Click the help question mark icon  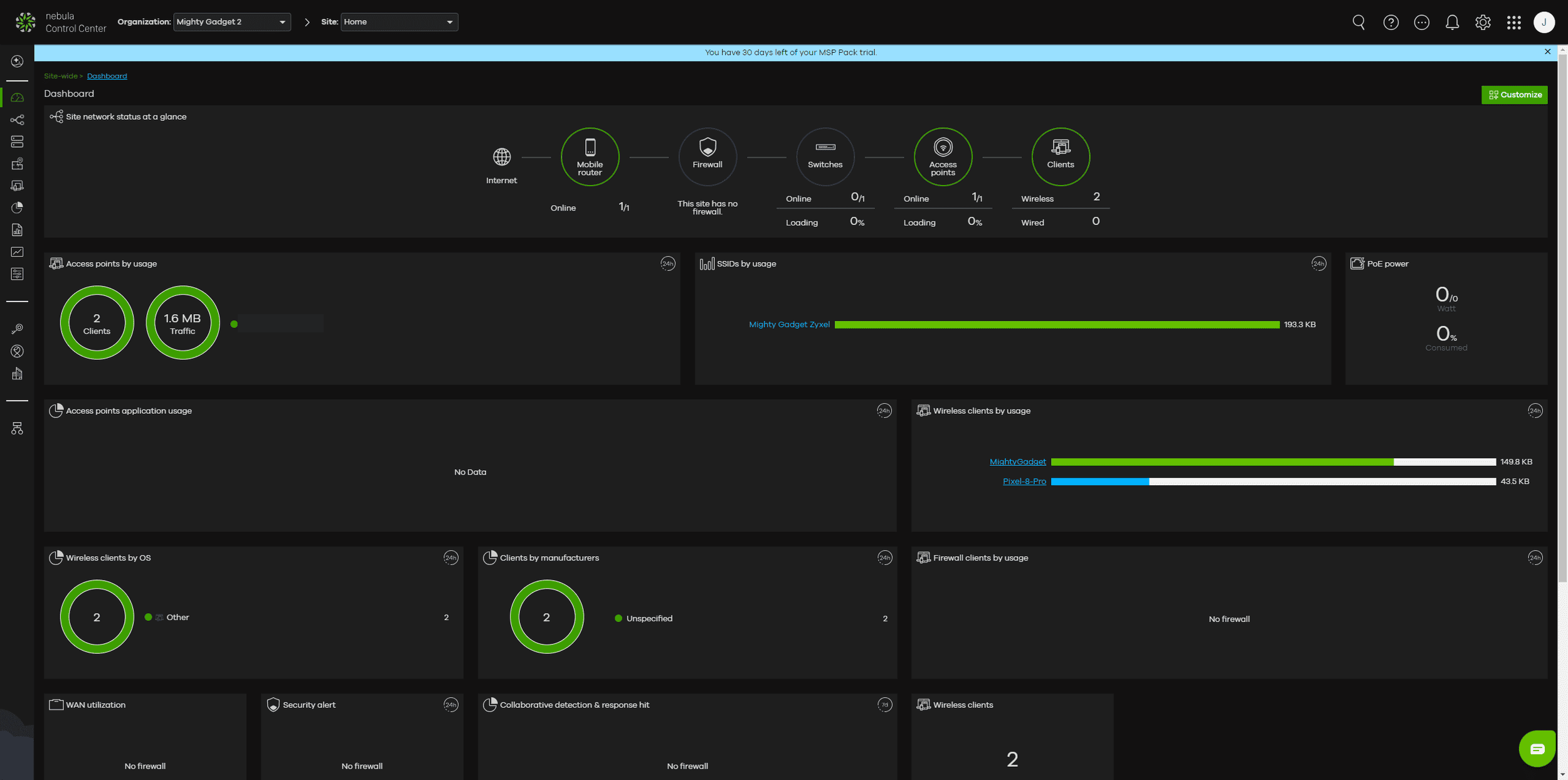coord(1391,23)
